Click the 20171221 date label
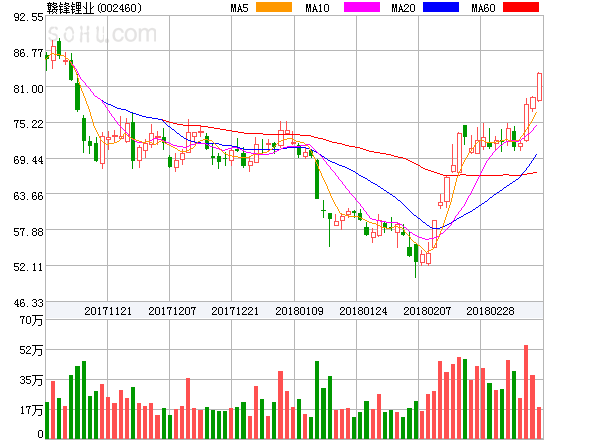 point(235,311)
